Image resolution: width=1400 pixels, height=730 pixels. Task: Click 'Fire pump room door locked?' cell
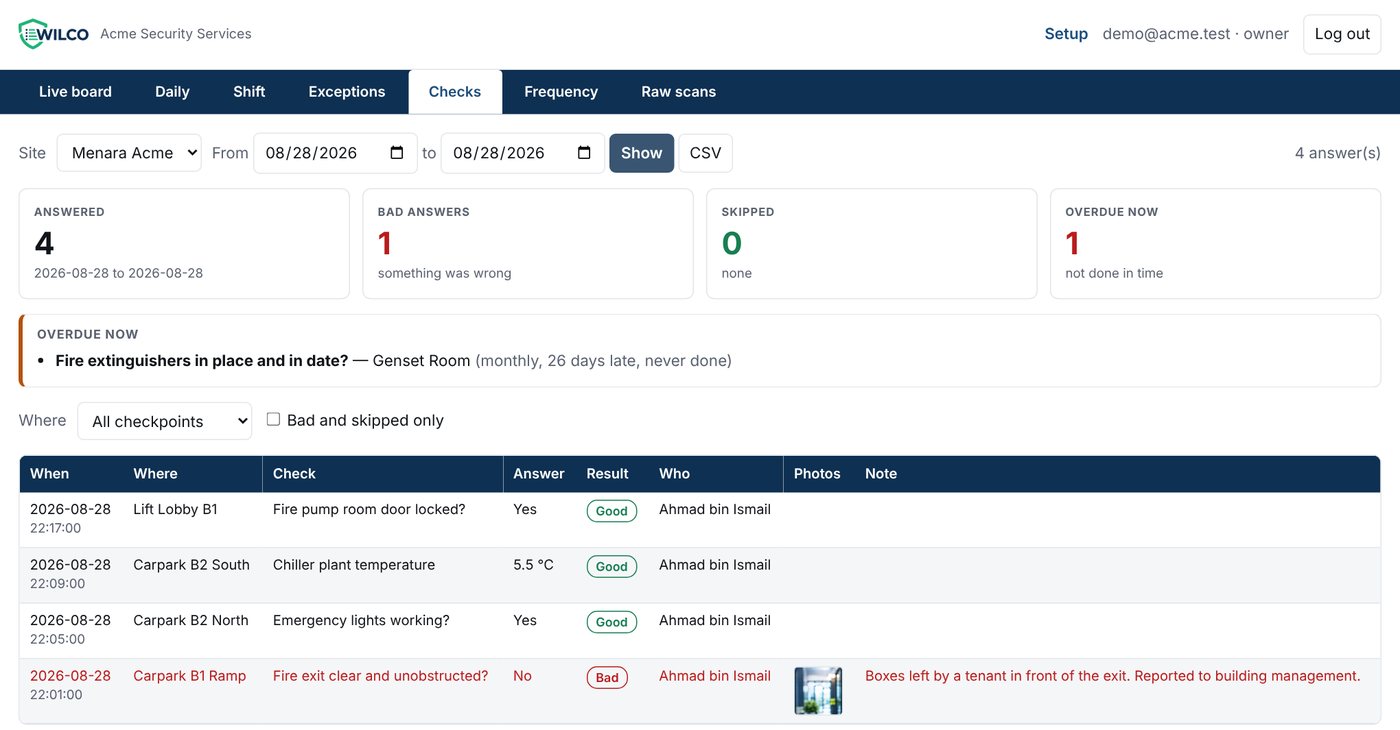point(369,509)
